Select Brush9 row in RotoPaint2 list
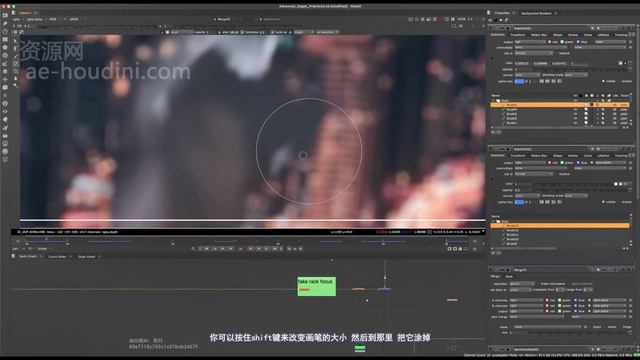 (x=560, y=244)
